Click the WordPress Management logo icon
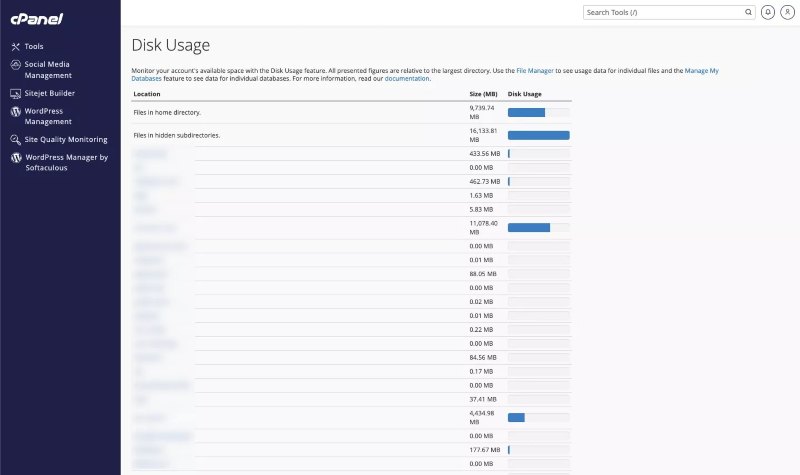Screen dimensions: 800x475 (16, 111)
